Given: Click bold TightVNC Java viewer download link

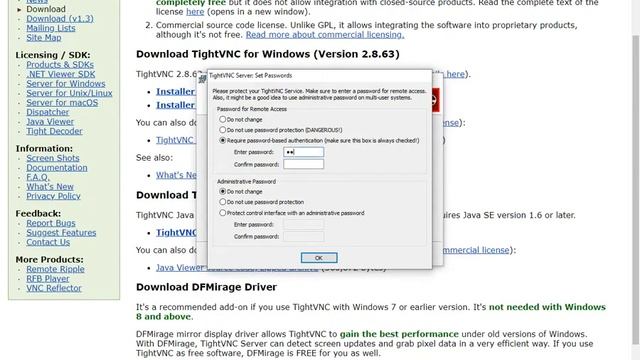Looking at the screenshot, I should click(176, 233).
